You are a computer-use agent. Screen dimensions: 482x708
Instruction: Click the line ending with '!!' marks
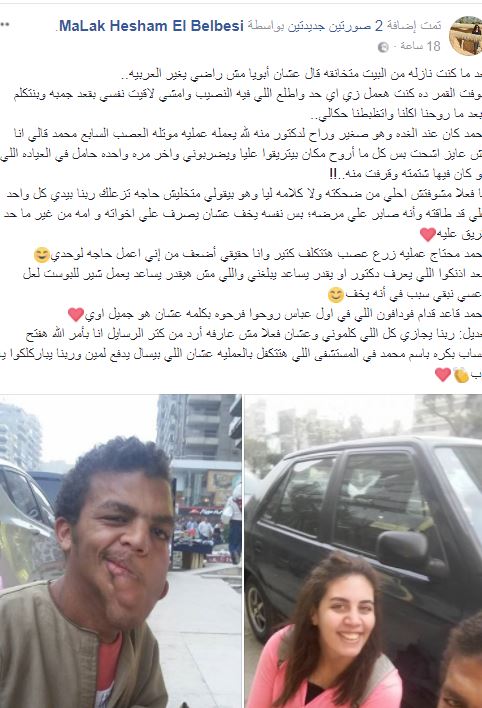point(406,174)
